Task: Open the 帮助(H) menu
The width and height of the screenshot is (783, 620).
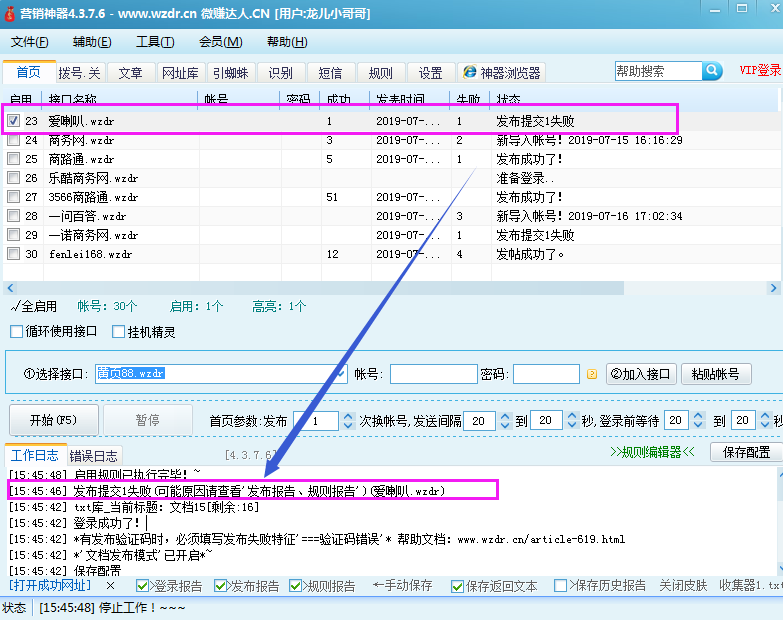Action: (x=287, y=42)
